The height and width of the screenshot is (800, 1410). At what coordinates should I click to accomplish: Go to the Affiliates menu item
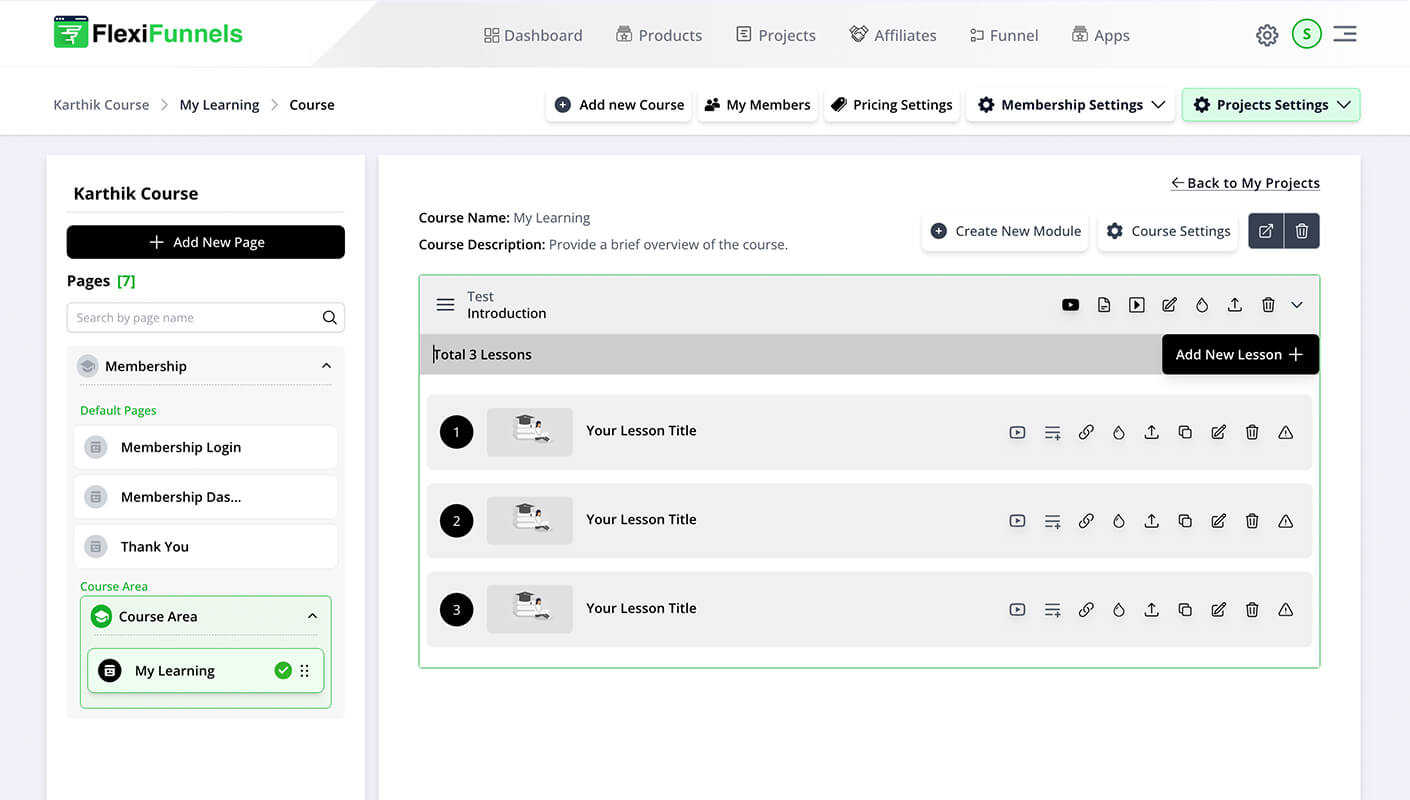pos(893,35)
